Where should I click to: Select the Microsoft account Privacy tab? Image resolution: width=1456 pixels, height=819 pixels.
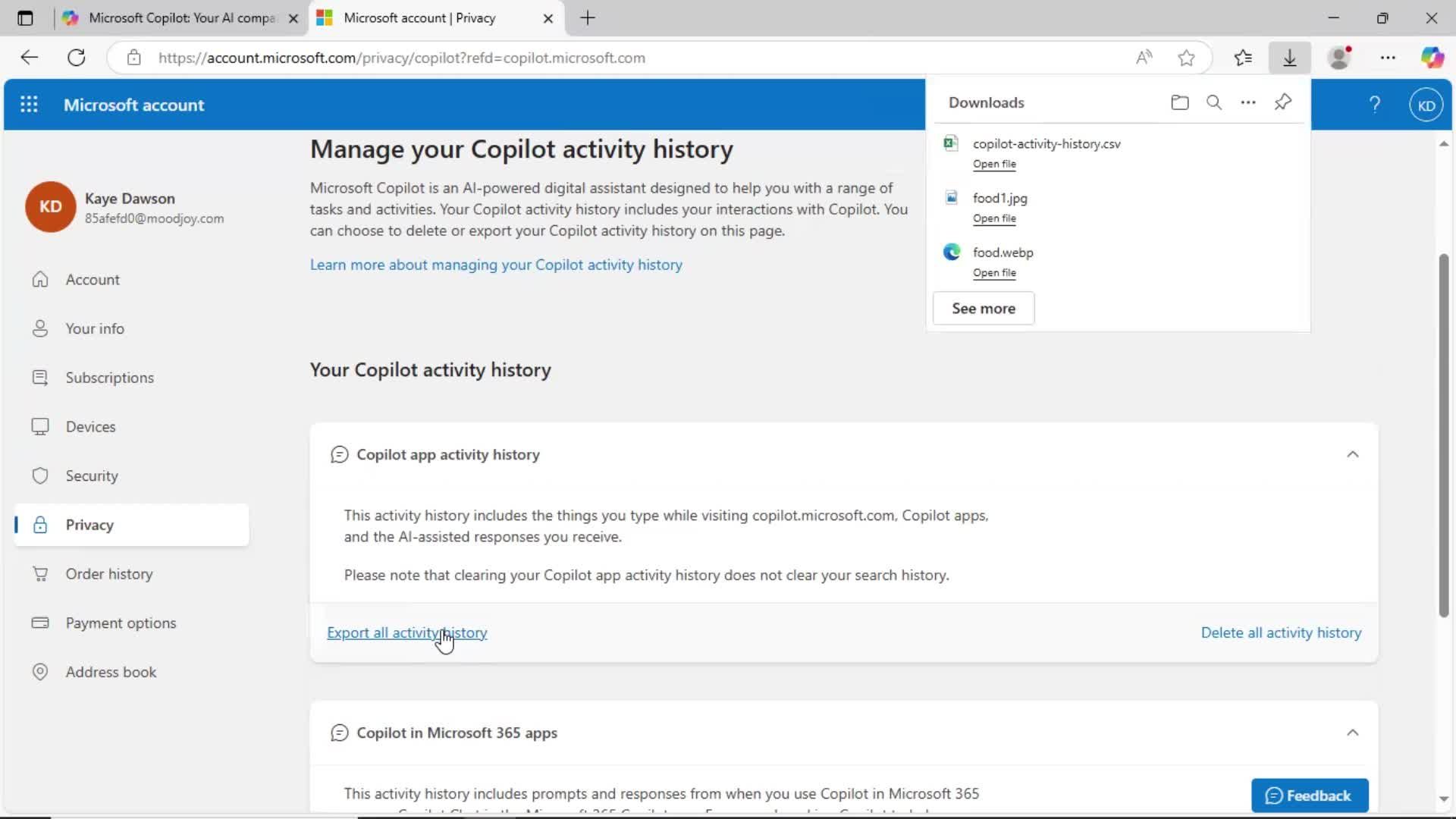(x=436, y=18)
